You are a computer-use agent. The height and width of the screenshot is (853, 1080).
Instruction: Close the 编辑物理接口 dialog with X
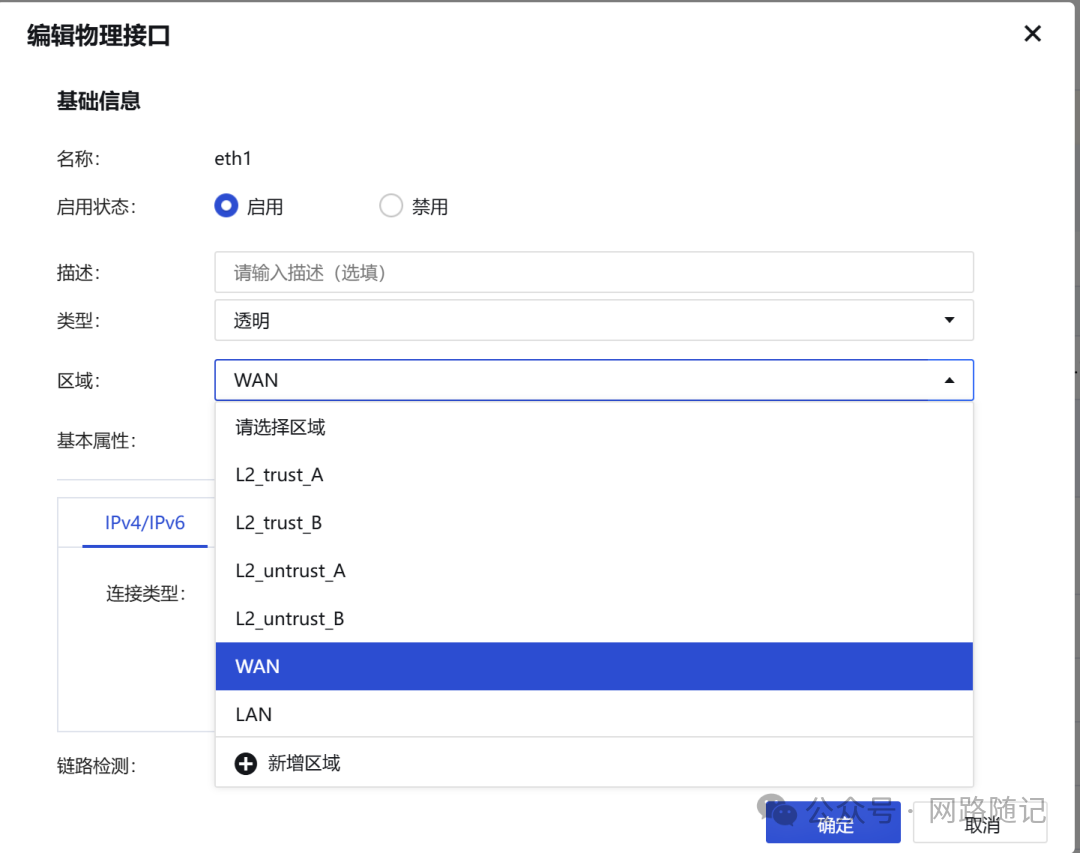[x=1032, y=33]
